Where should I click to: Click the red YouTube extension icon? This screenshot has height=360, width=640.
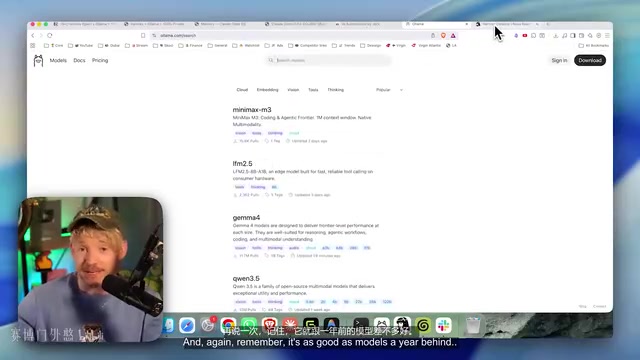click(525, 36)
